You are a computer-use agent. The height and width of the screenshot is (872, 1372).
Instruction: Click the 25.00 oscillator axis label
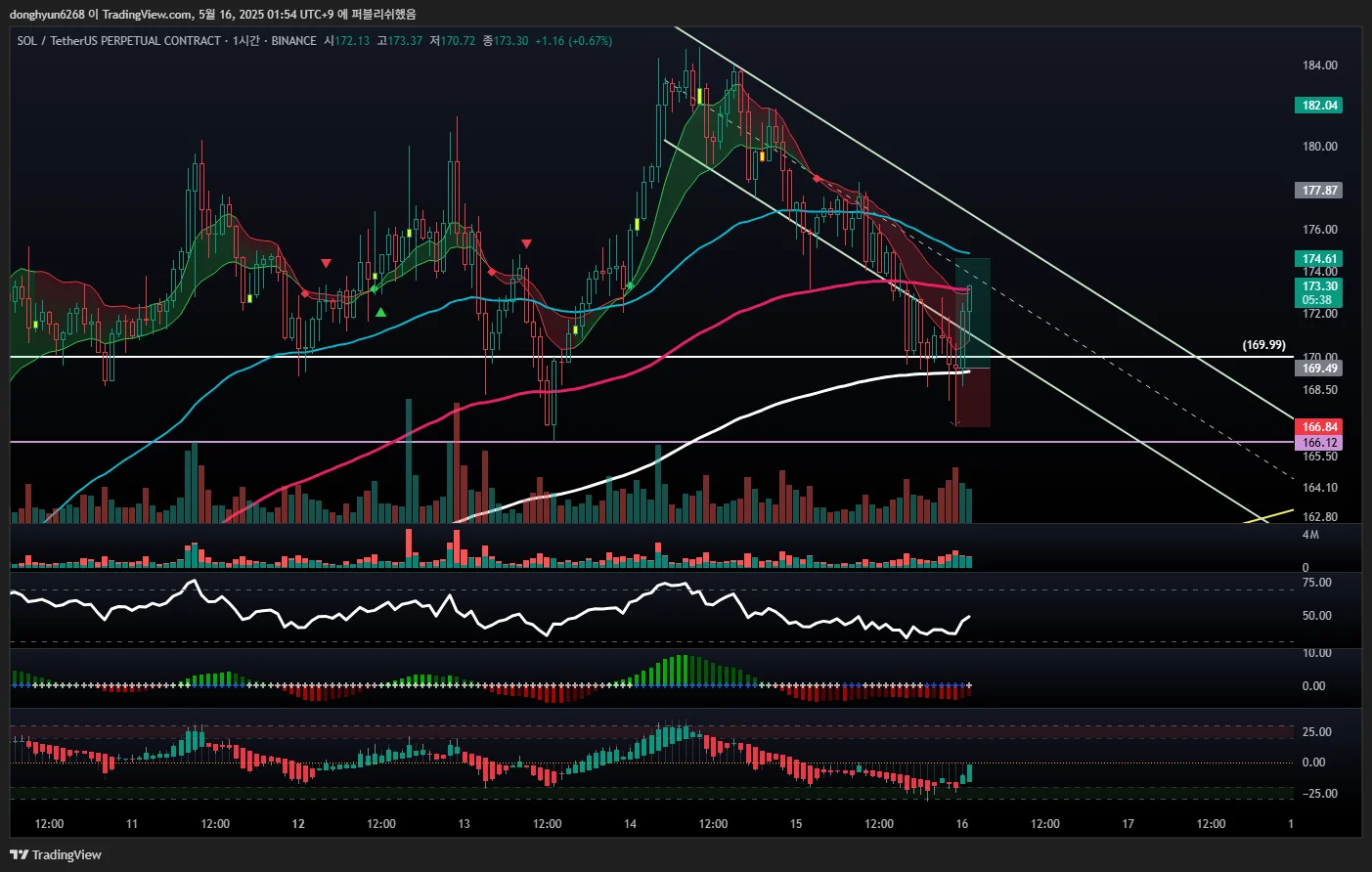[x=1316, y=732]
